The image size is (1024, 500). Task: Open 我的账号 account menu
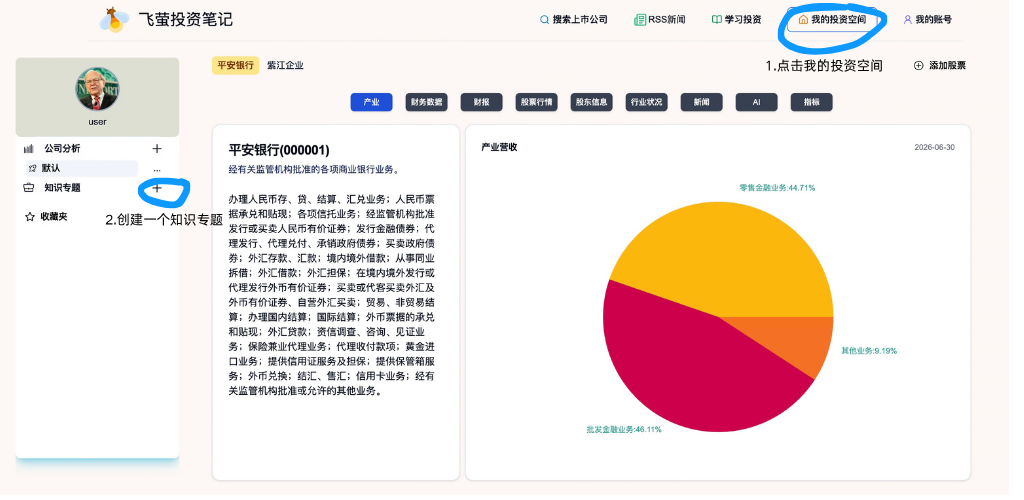pos(927,20)
